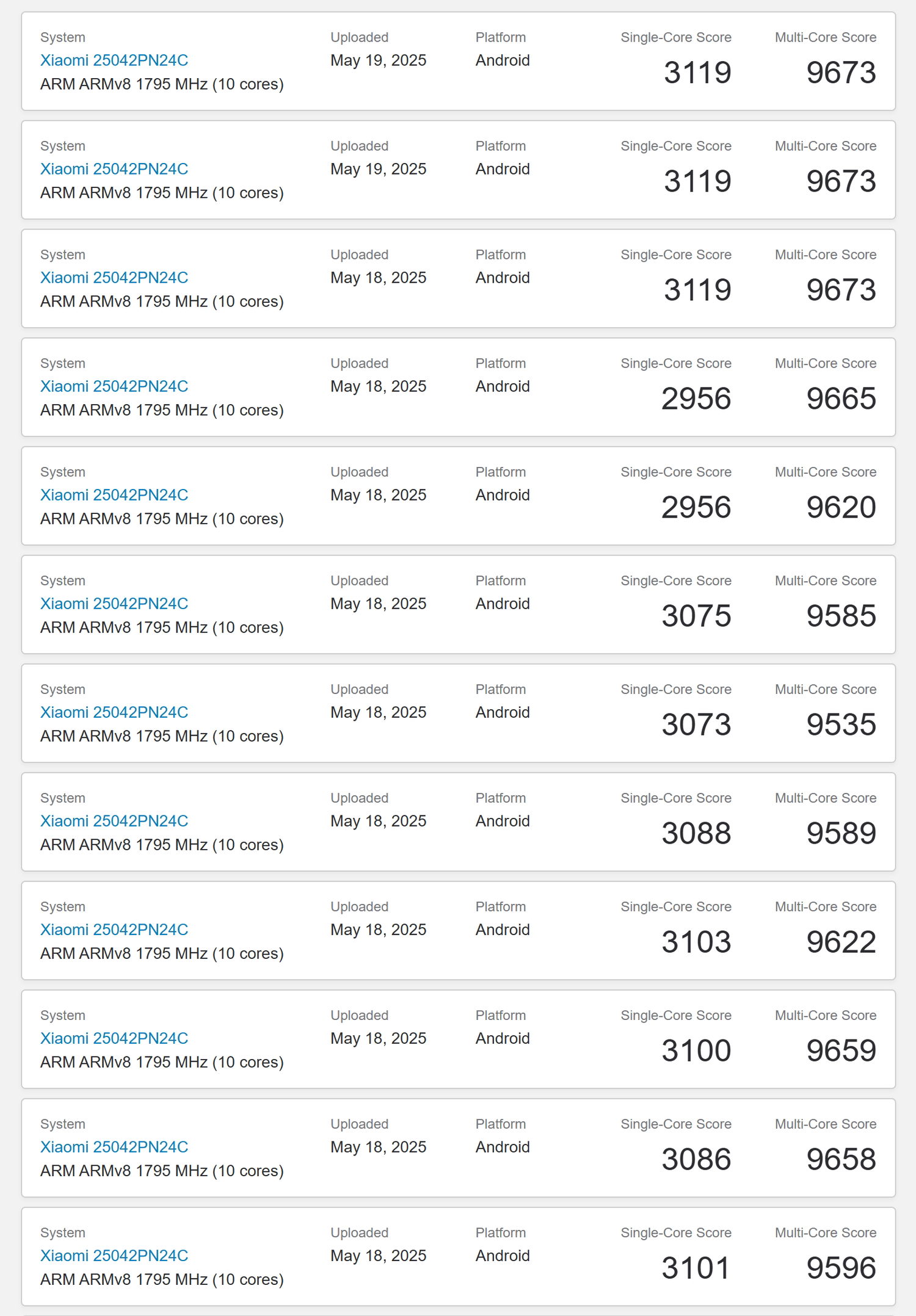Open Xiaomi link with single-core score 3088
916x1316 pixels.
(114, 821)
